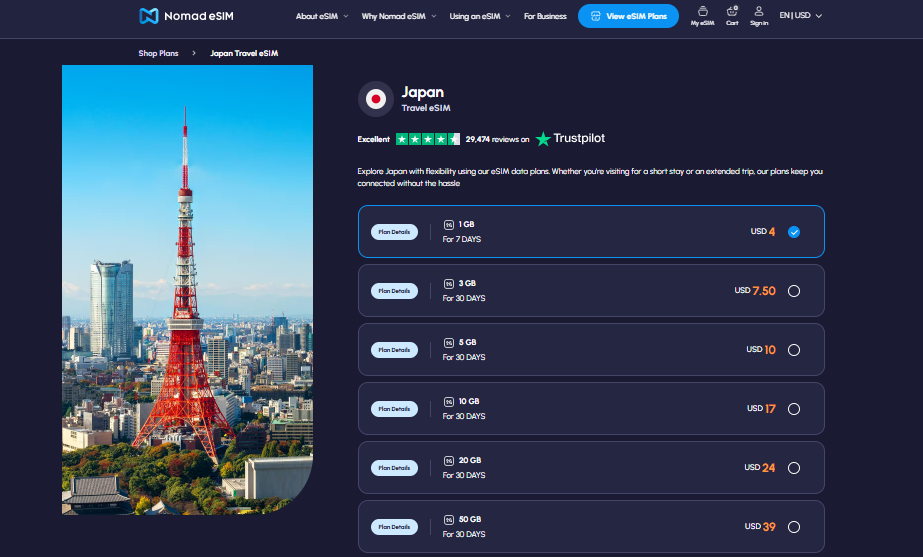The height and width of the screenshot is (557, 923).
Task: Click the Japan heading title
Action: pyautogui.click(x=423, y=92)
